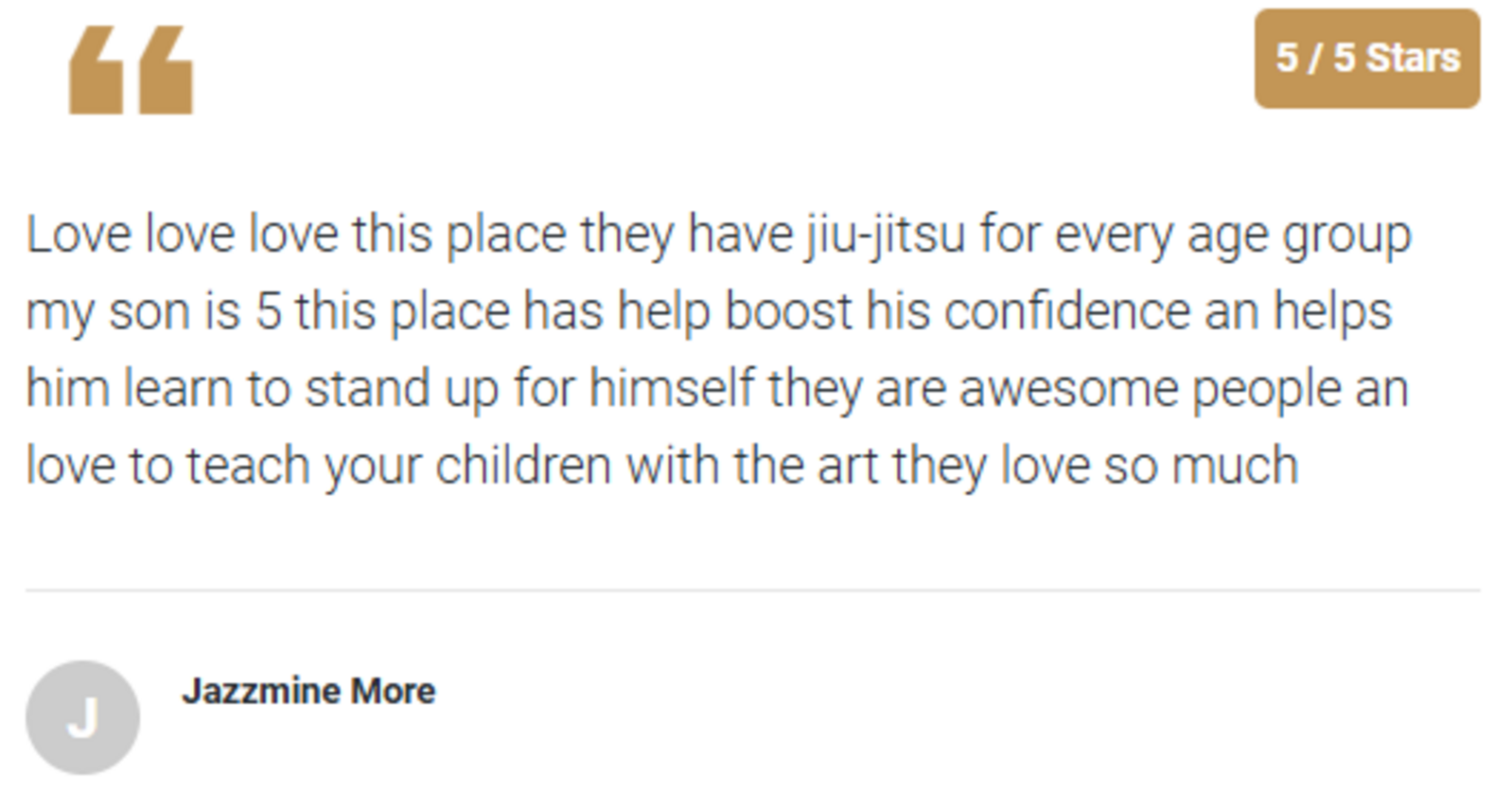Click the word "teach" in the review
Screen dimensions: 1512x792
[x=247, y=466]
